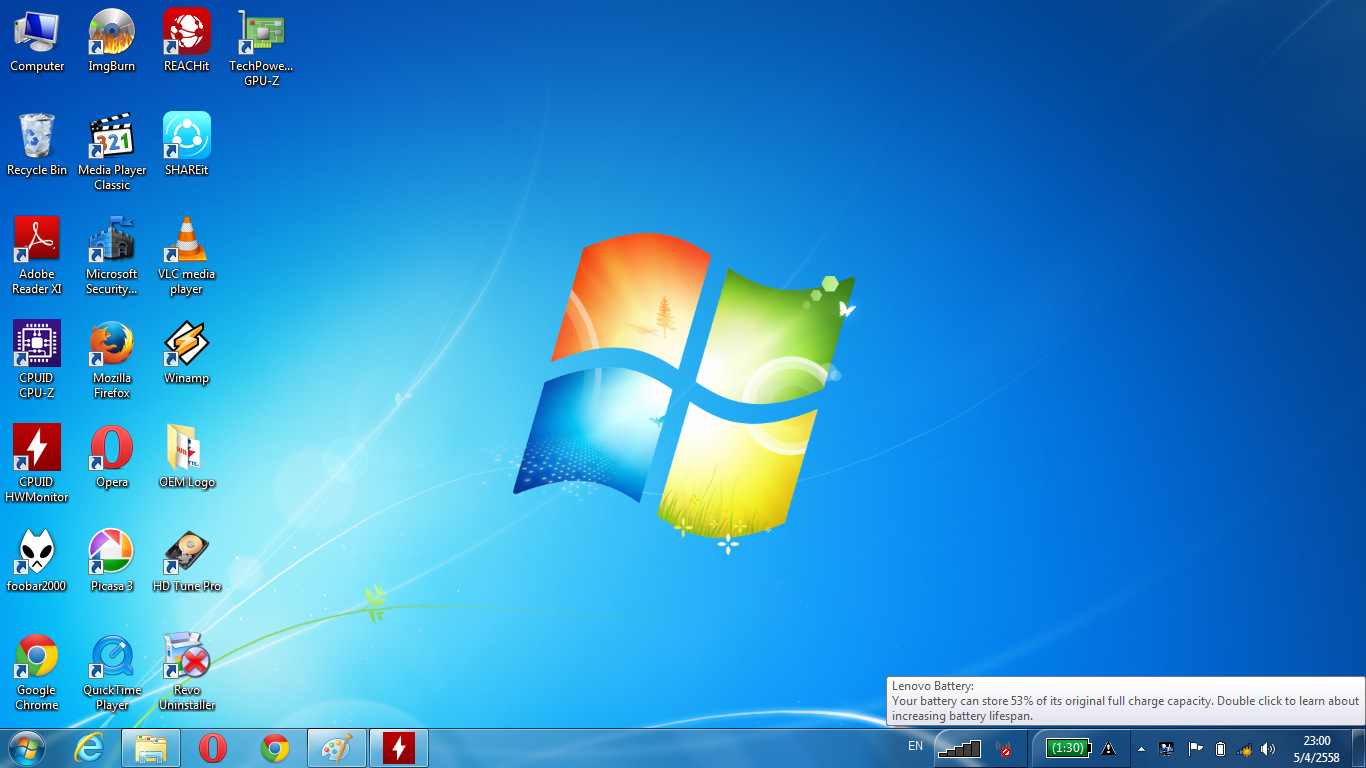Open Windows Explorer from the taskbar
Screen dimensions: 1366x768
(151, 748)
